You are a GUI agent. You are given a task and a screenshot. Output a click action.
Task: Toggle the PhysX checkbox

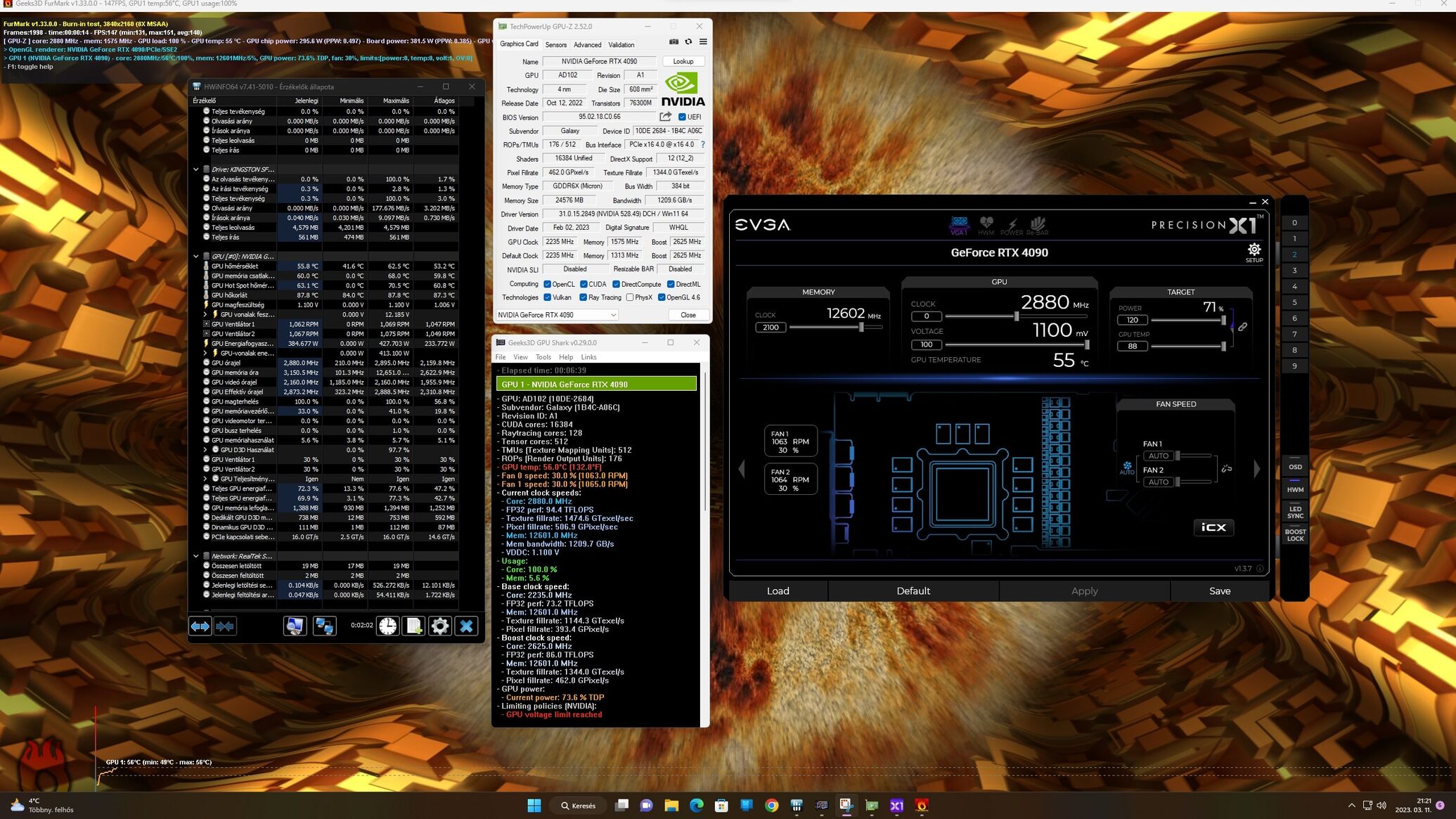(x=629, y=297)
